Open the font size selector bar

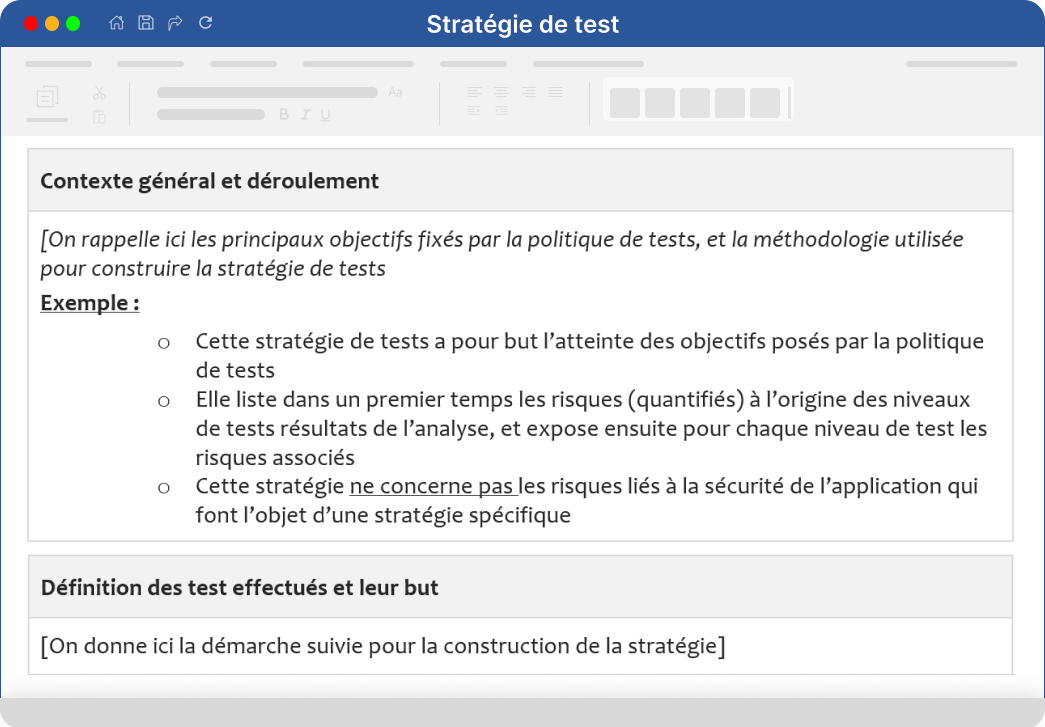click(211, 115)
